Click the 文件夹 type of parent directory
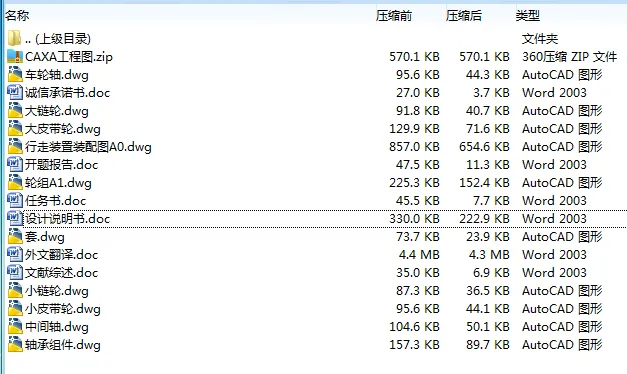This screenshot has width=627, height=374. tap(540, 39)
